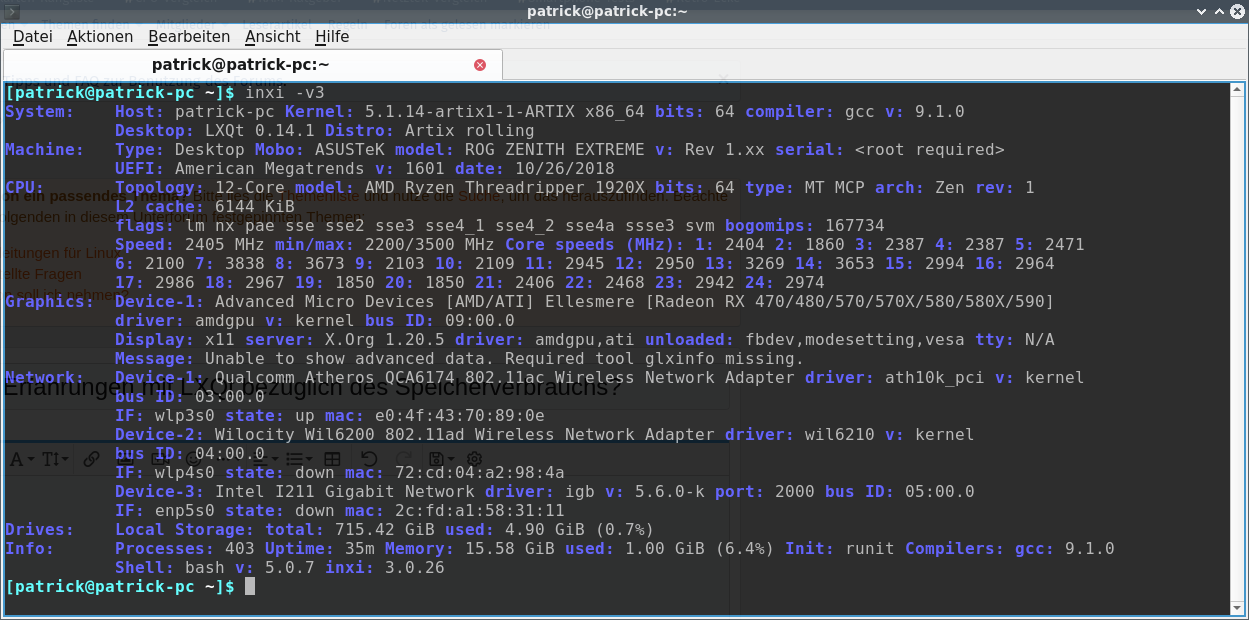
Task: Click the adapter name "Wilocity Wil6200"
Action: [x=295, y=434]
